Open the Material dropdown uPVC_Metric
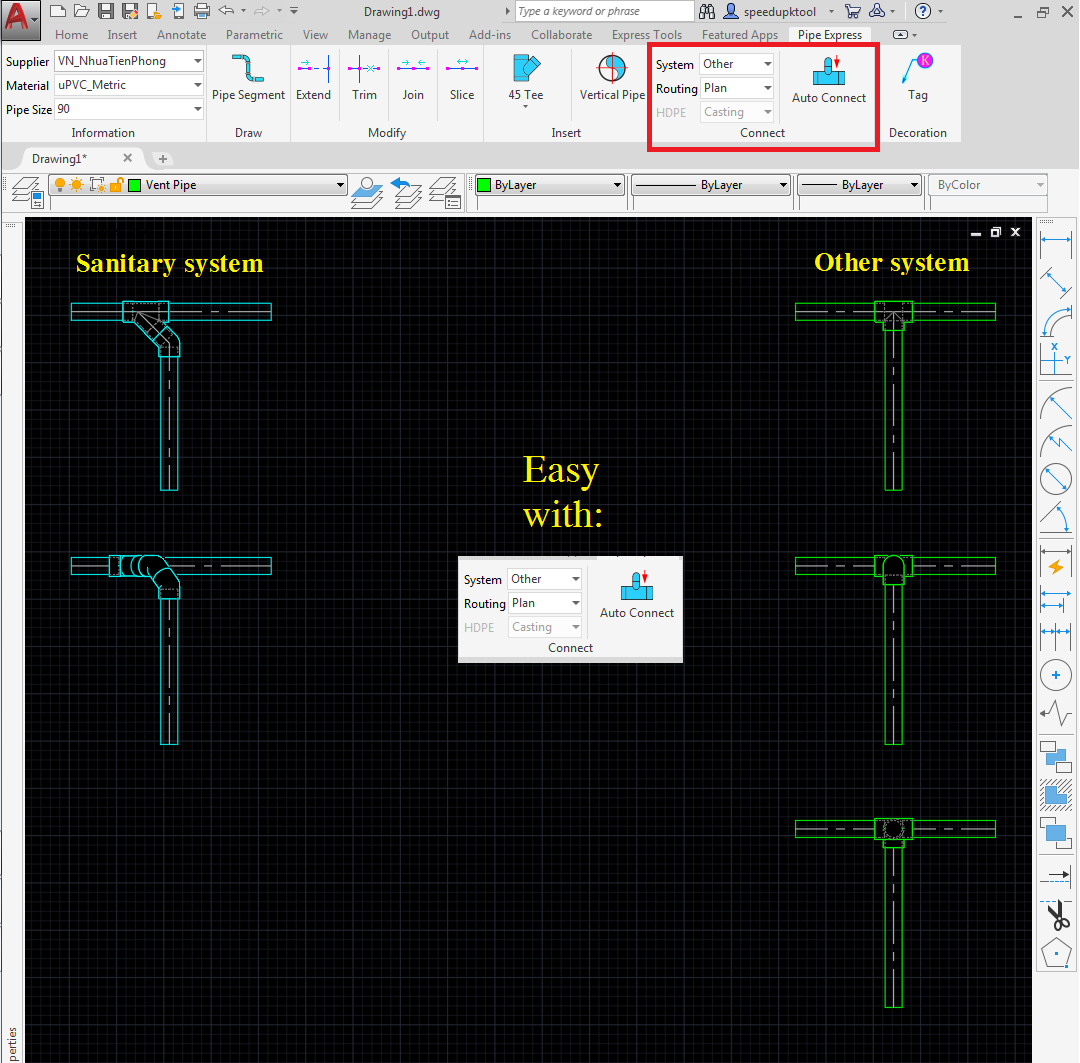Viewport: 1080px width, 1063px height. [x=129, y=85]
